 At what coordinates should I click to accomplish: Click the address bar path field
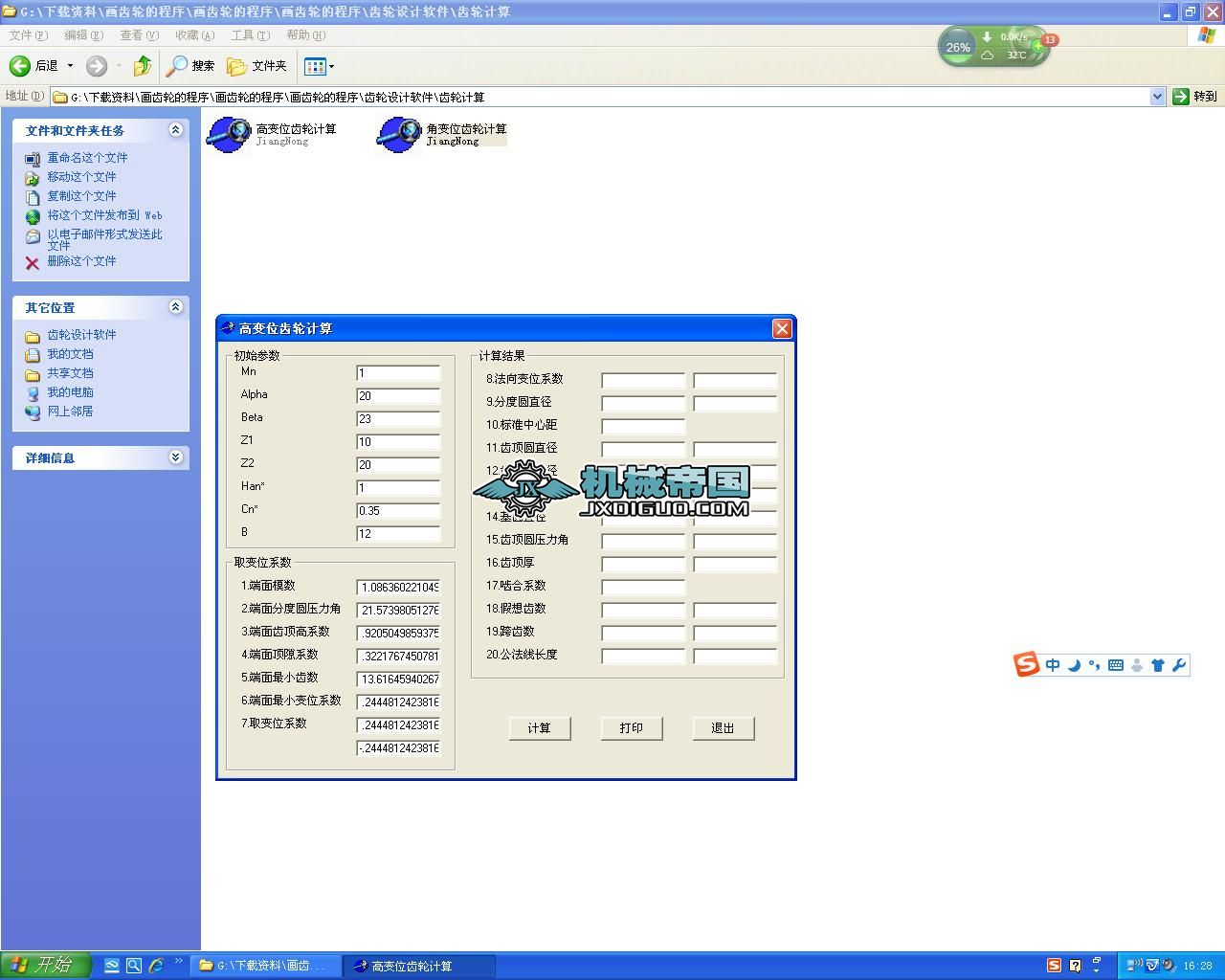(x=600, y=97)
